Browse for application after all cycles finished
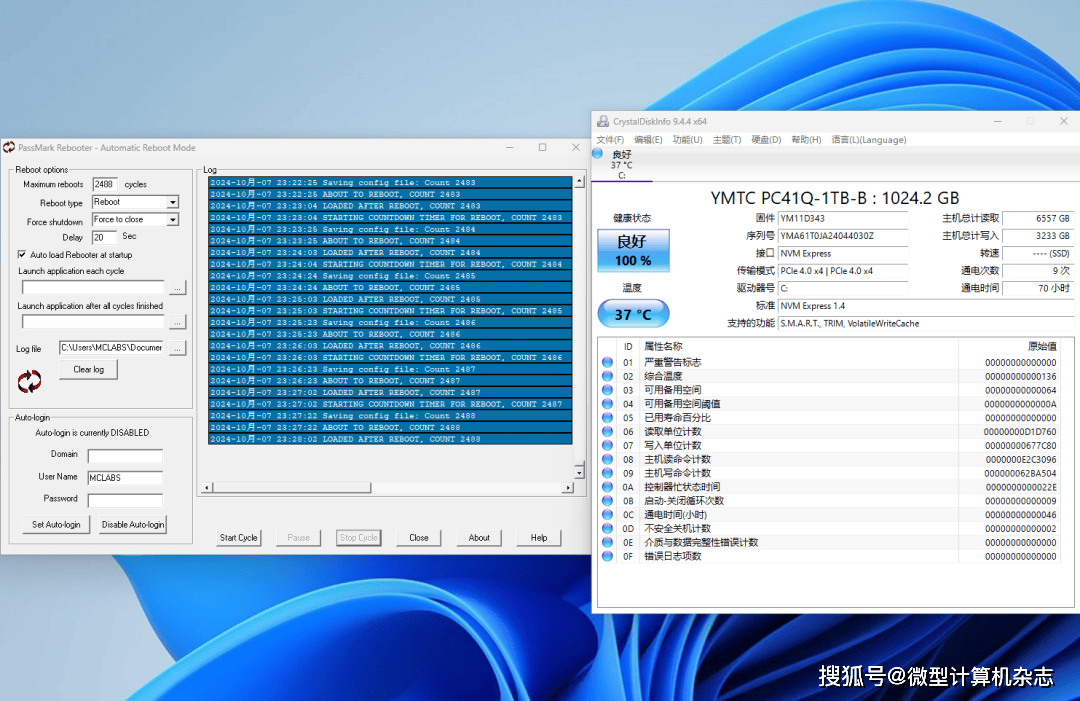The height and width of the screenshot is (701, 1080). click(x=178, y=322)
